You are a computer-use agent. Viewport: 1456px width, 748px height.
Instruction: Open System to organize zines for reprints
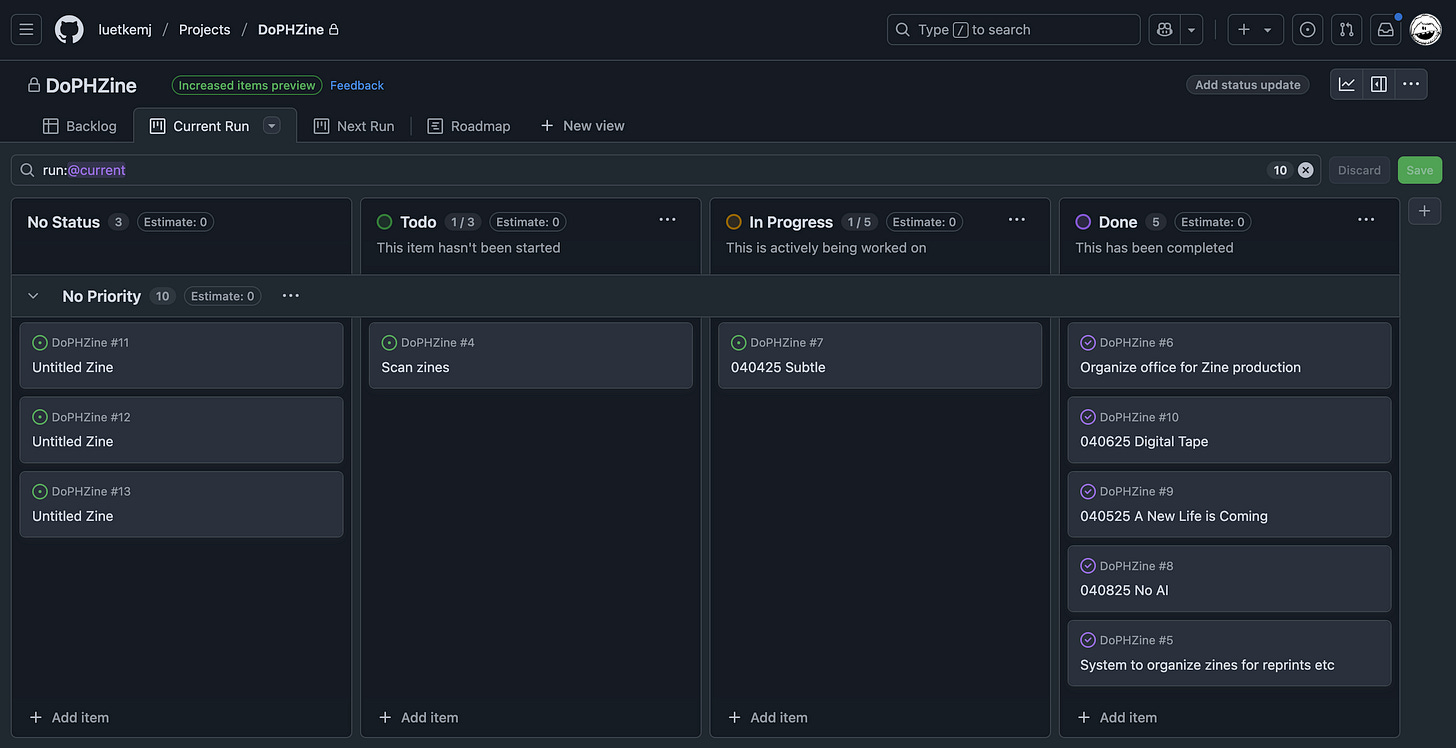point(1229,653)
